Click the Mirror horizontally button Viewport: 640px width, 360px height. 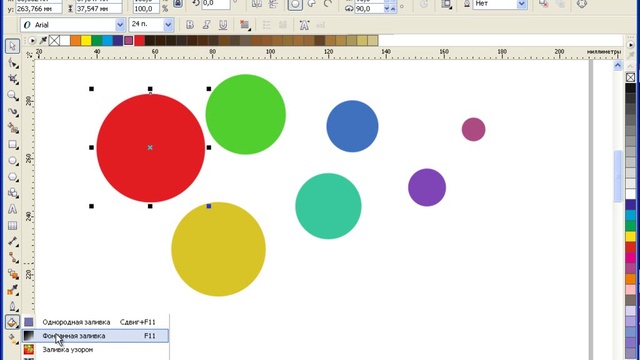click(257, 4)
